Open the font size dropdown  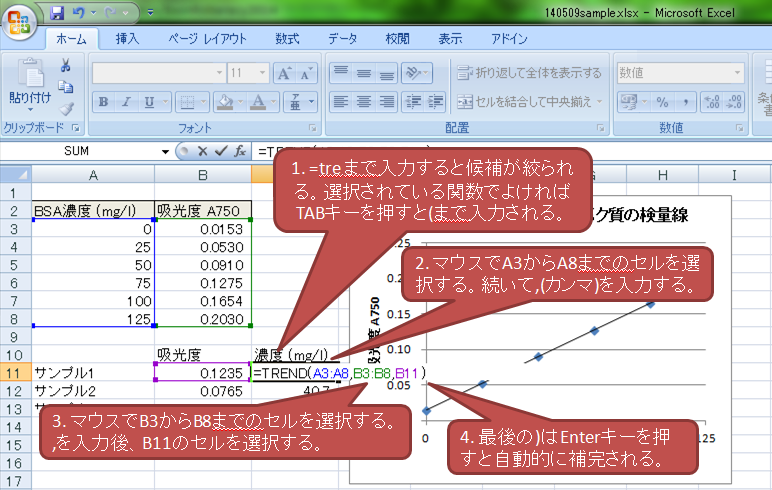262,73
